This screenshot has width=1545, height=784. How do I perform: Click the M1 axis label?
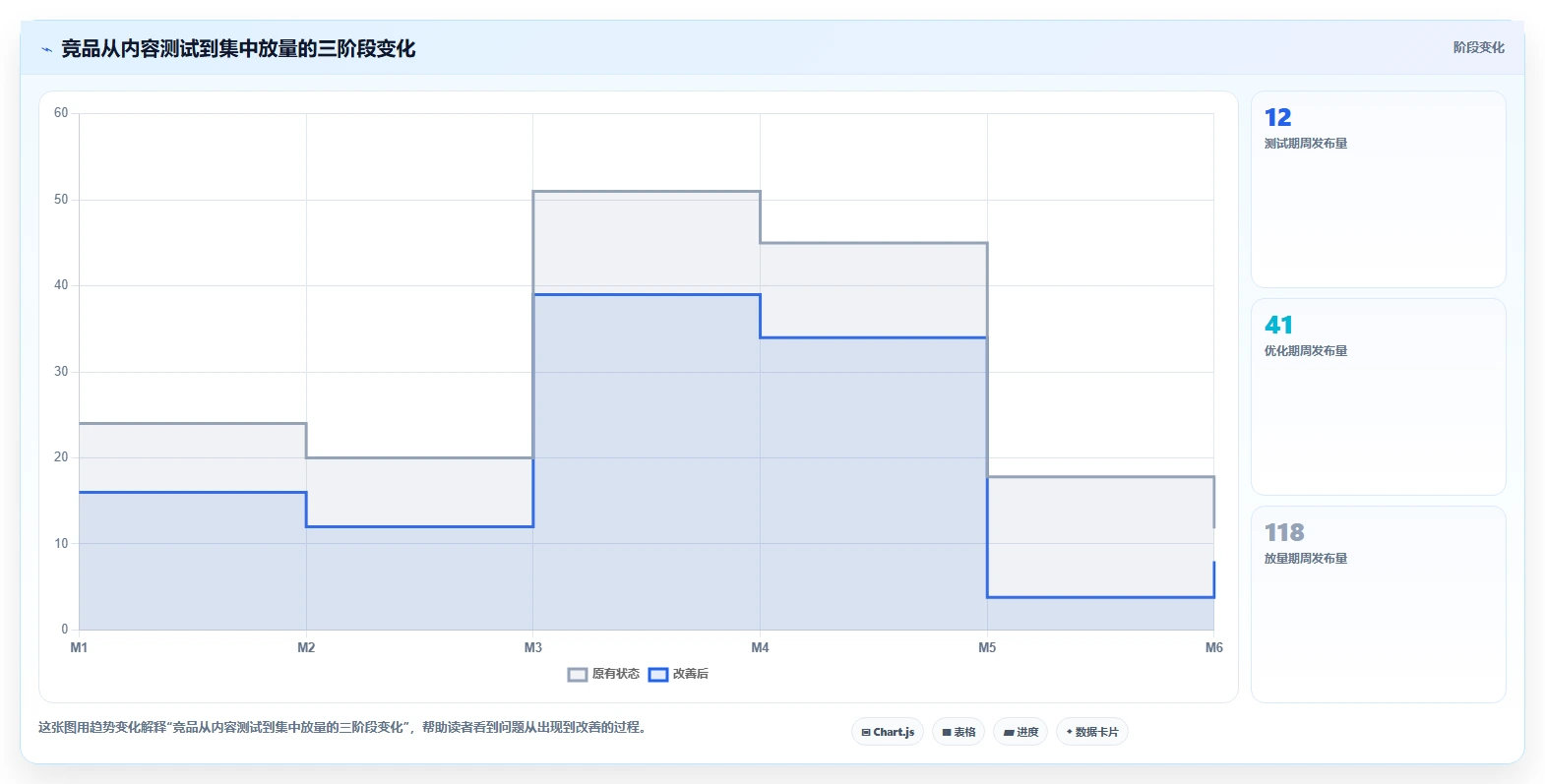coord(79,647)
